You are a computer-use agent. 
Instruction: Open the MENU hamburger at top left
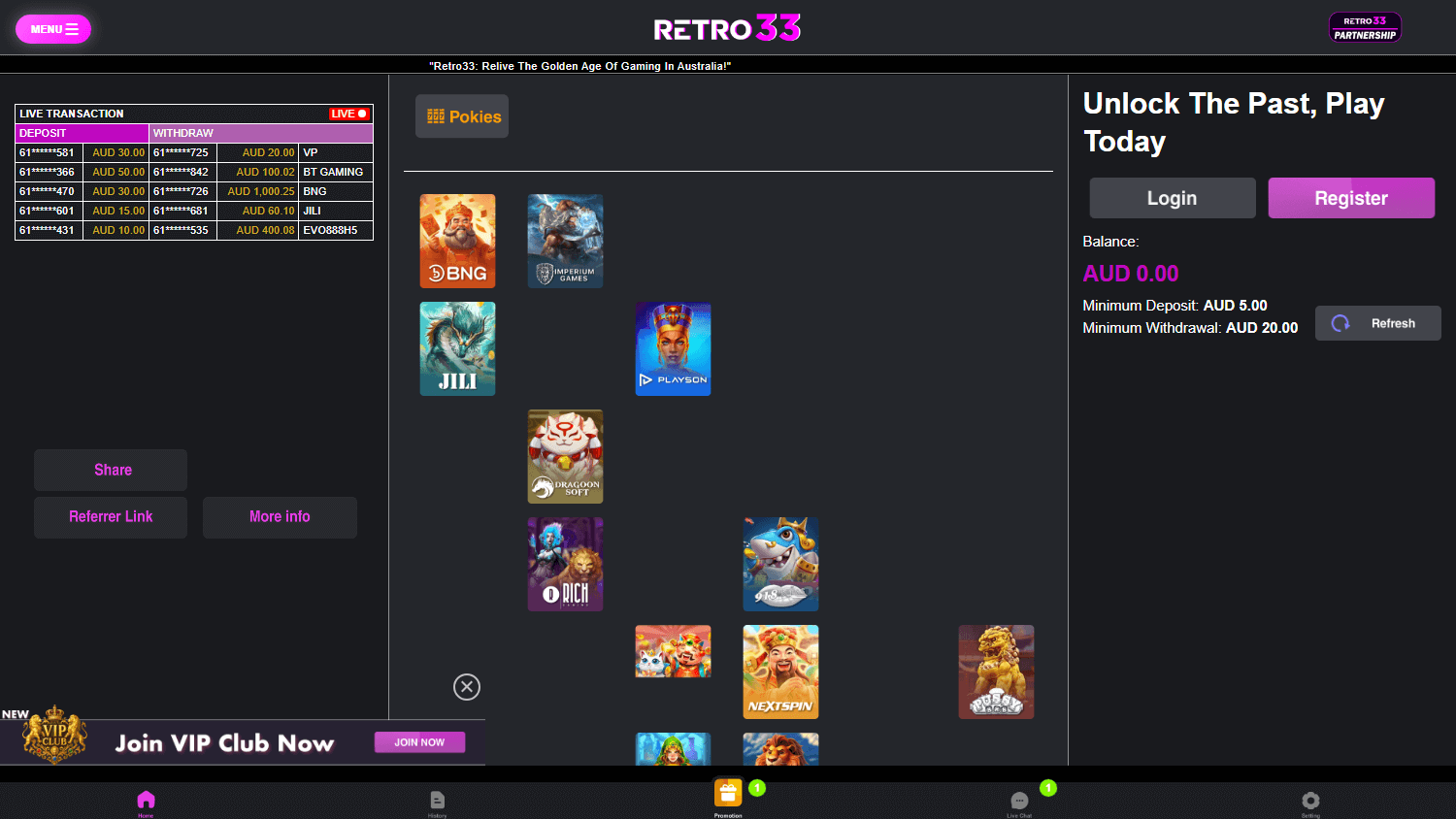tap(53, 28)
